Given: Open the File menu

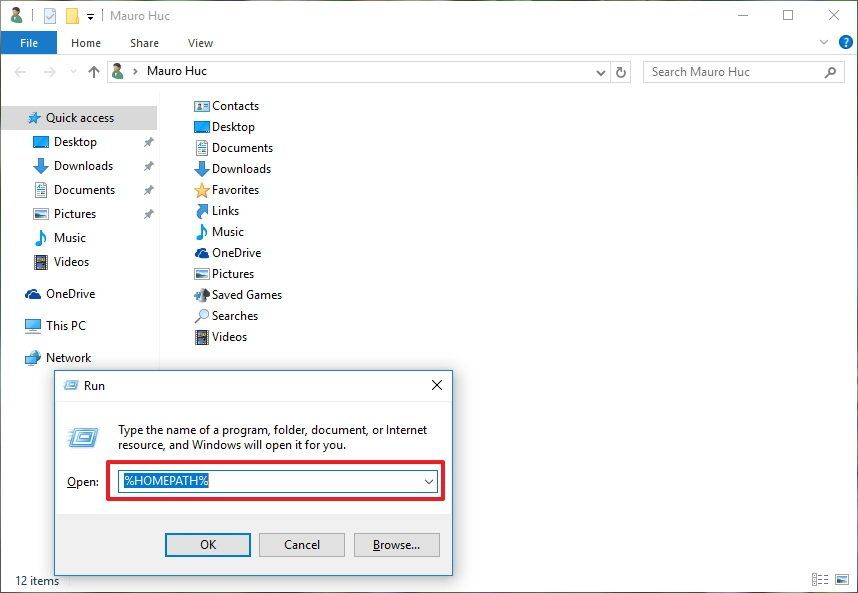Looking at the screenshot, I should click(29, 43).
